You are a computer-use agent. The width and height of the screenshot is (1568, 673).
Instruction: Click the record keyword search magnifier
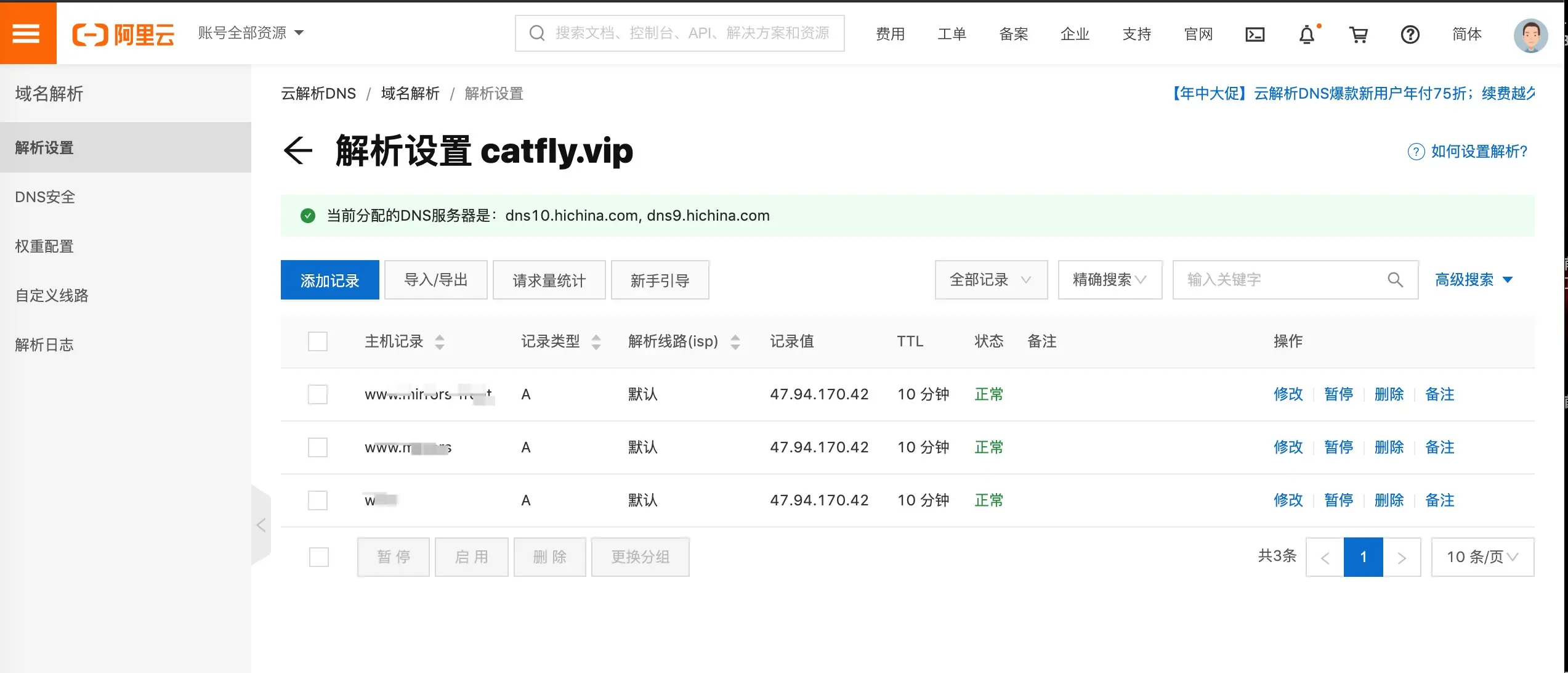click(1396, 280)
